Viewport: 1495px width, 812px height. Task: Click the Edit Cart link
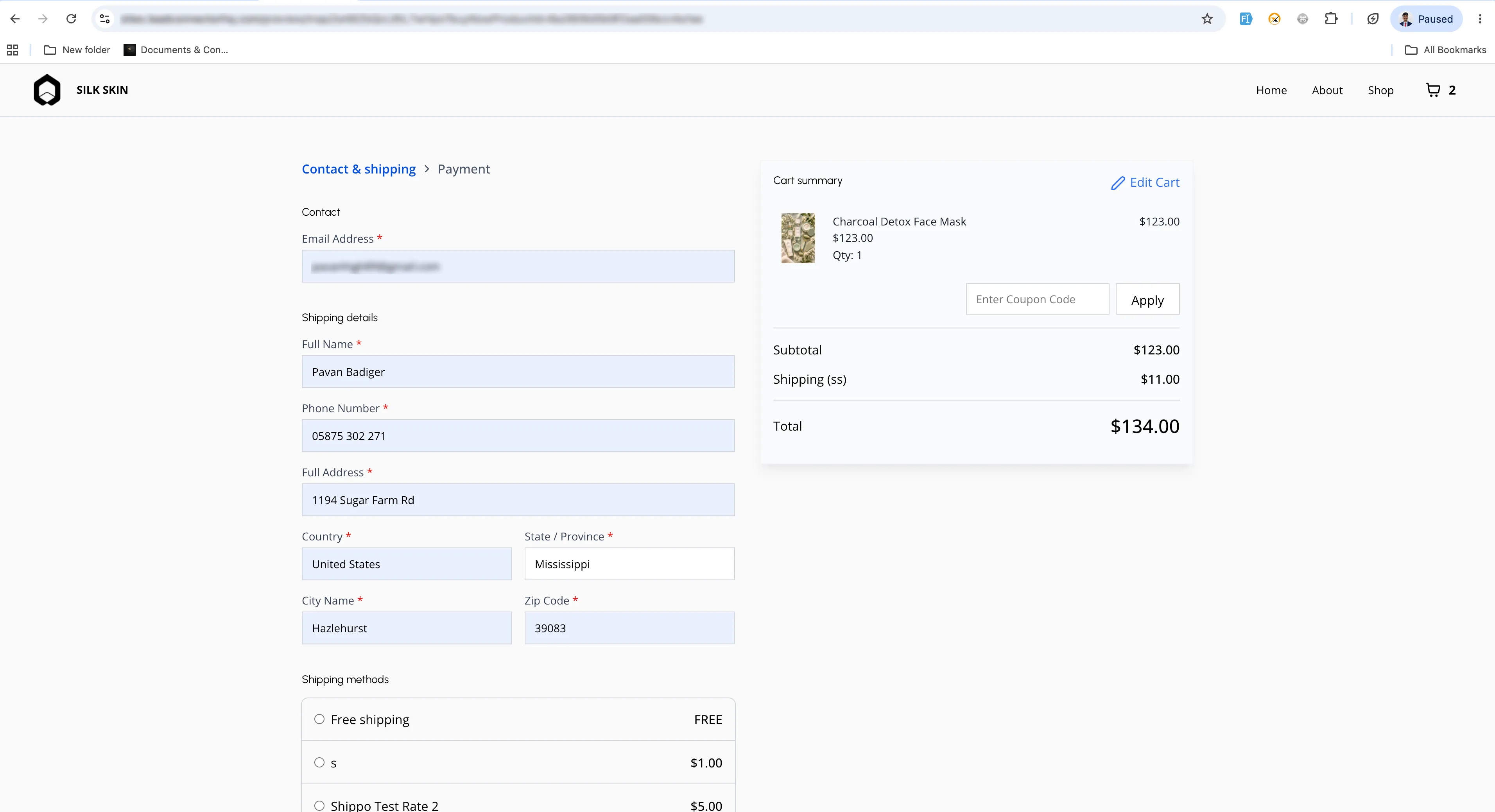(x=1145, y=183)
